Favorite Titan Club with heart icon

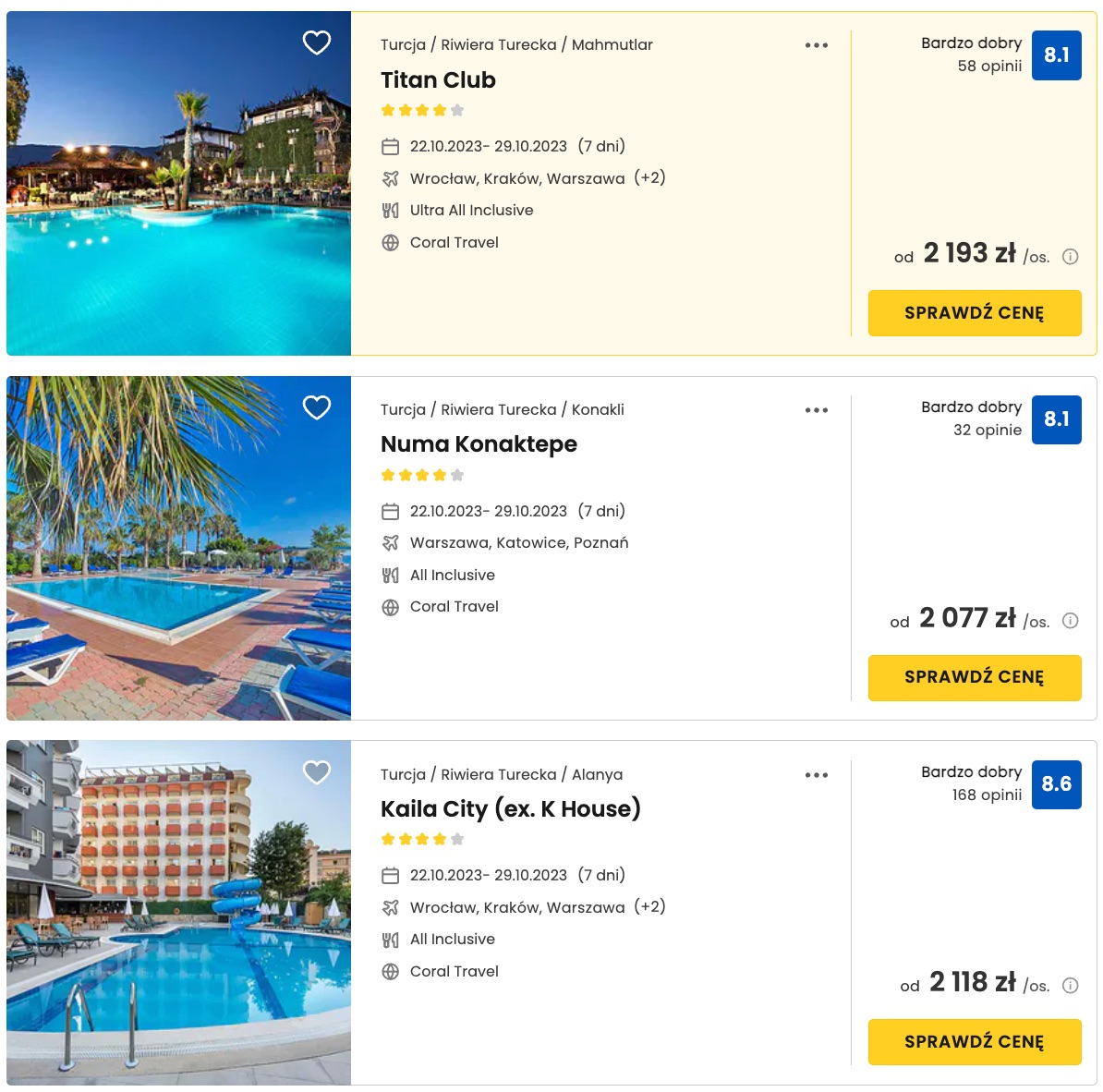317,42
